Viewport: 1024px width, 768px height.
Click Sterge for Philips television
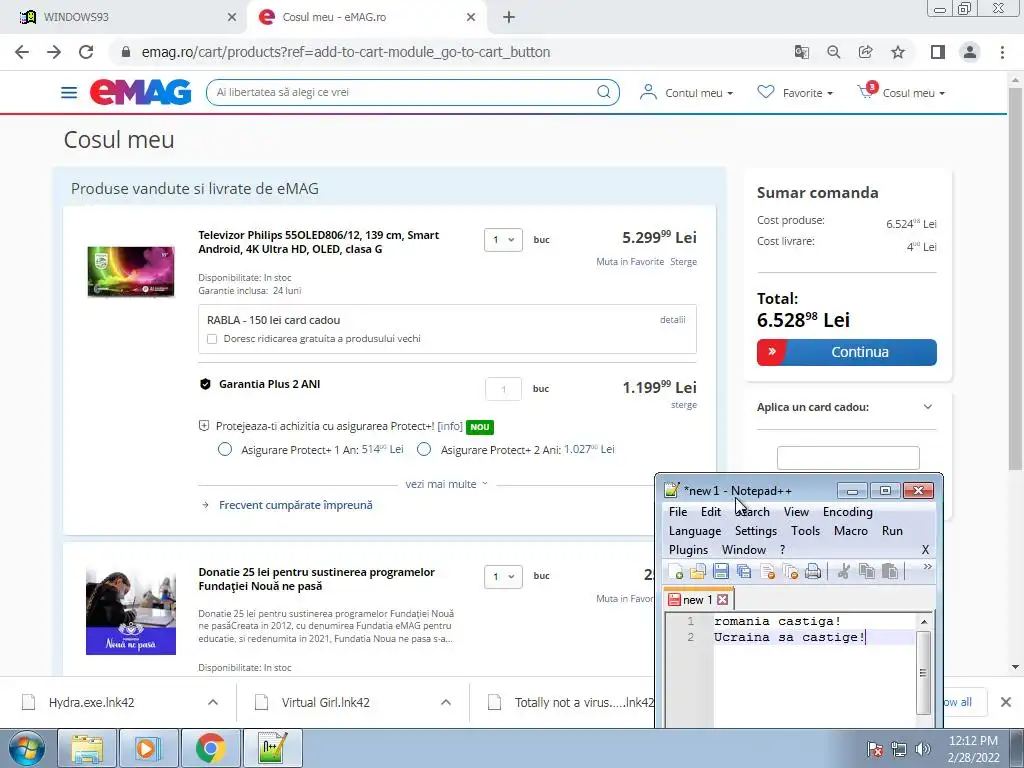point(683,262)
